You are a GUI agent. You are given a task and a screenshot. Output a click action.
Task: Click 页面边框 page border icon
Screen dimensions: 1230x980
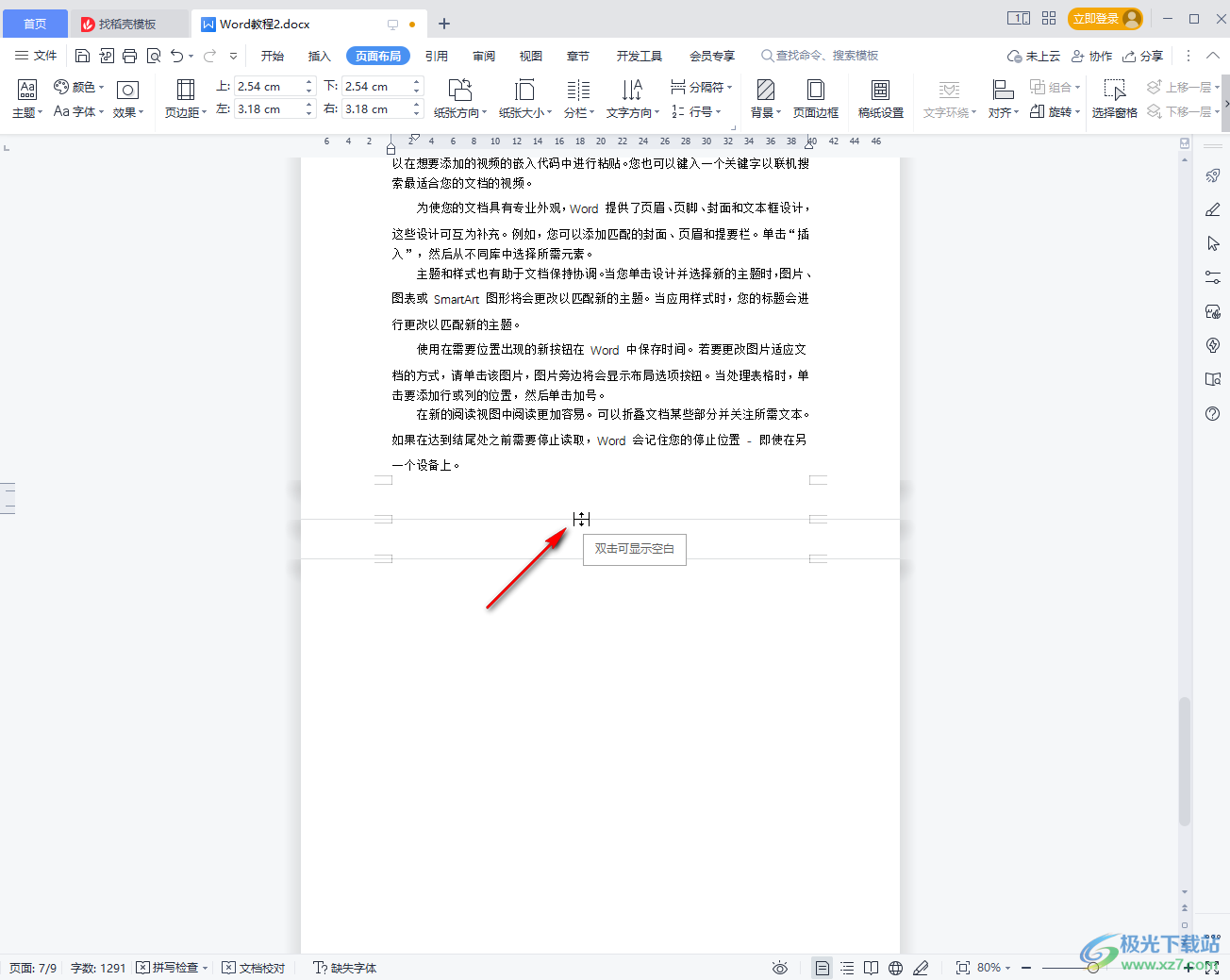click(816, 99)
